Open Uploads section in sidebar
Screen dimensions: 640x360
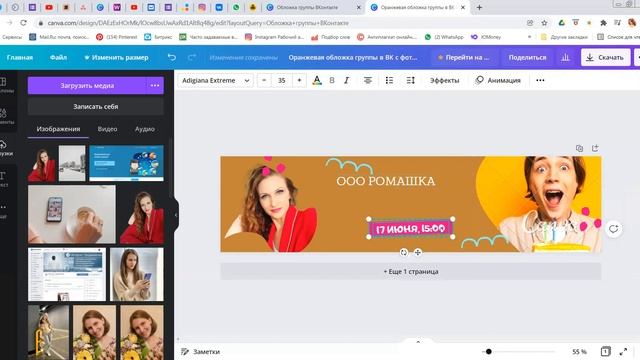point(4,148)
